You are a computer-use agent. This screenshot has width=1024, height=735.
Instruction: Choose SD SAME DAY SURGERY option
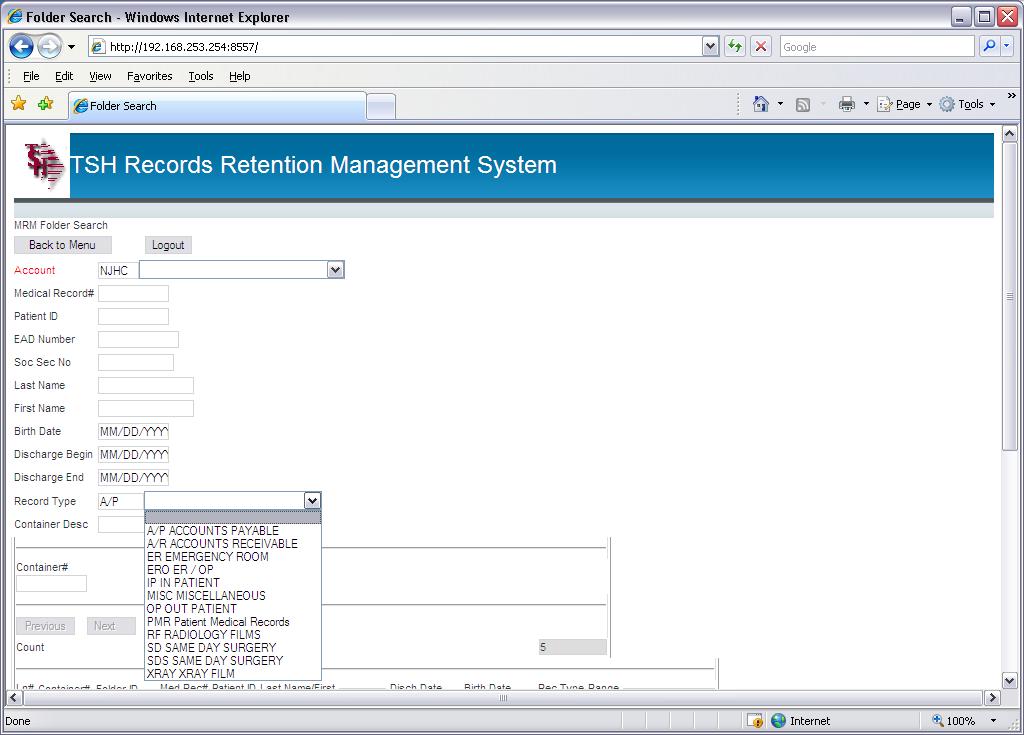pos(233,647)
